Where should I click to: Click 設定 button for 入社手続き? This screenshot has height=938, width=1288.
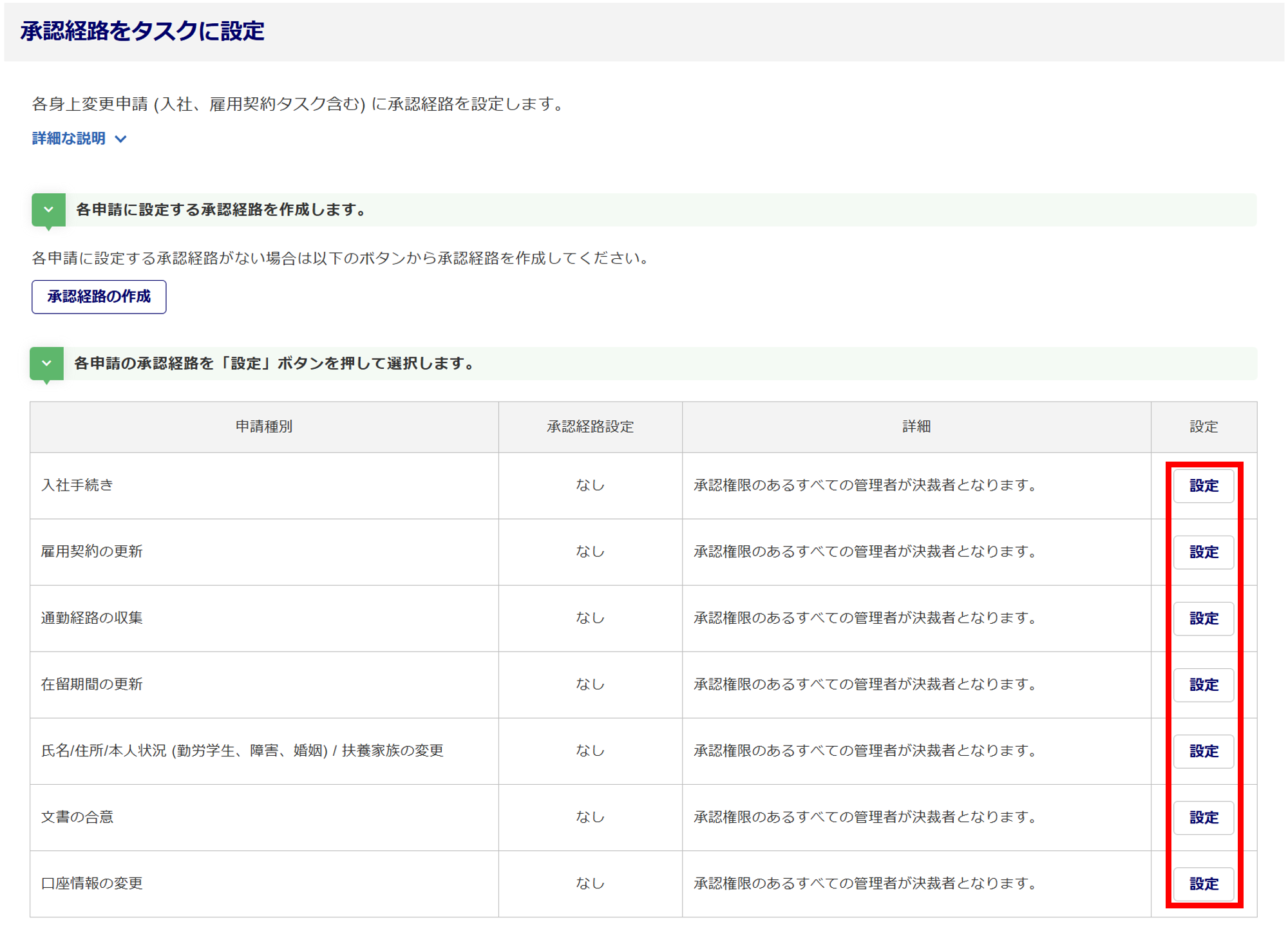coord(1202,486)
